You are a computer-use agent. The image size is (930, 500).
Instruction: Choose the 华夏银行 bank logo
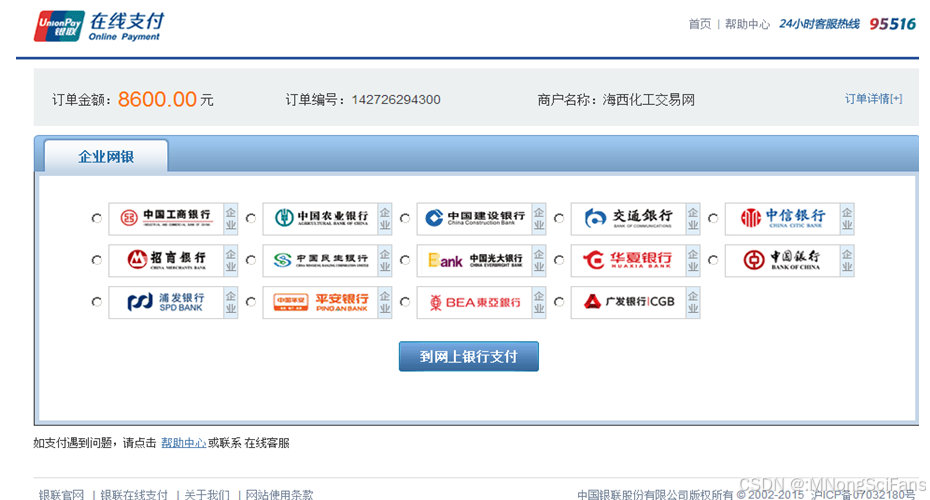pyautogui.click(x=629, y=260)
